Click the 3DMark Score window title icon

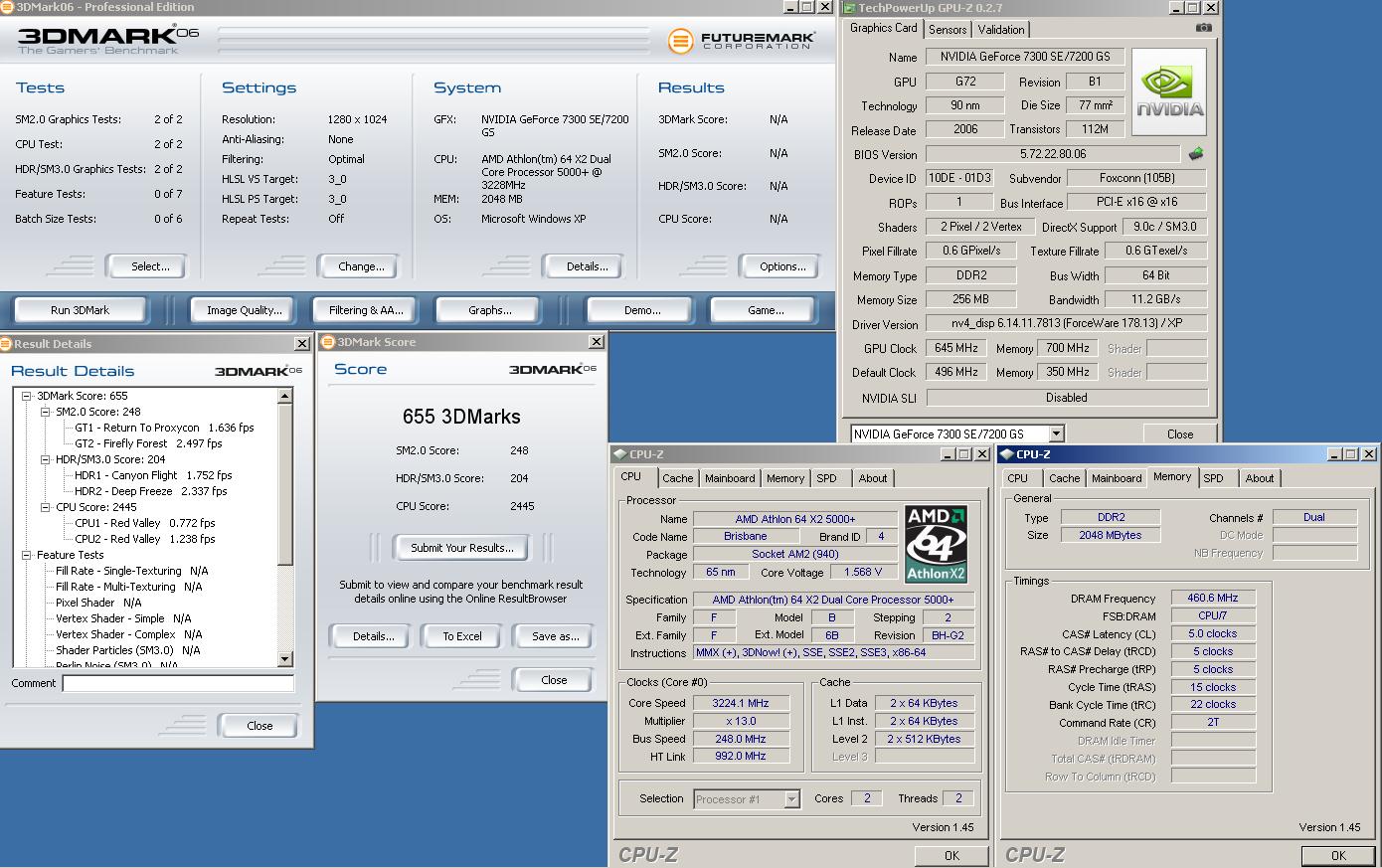point(328,342)
